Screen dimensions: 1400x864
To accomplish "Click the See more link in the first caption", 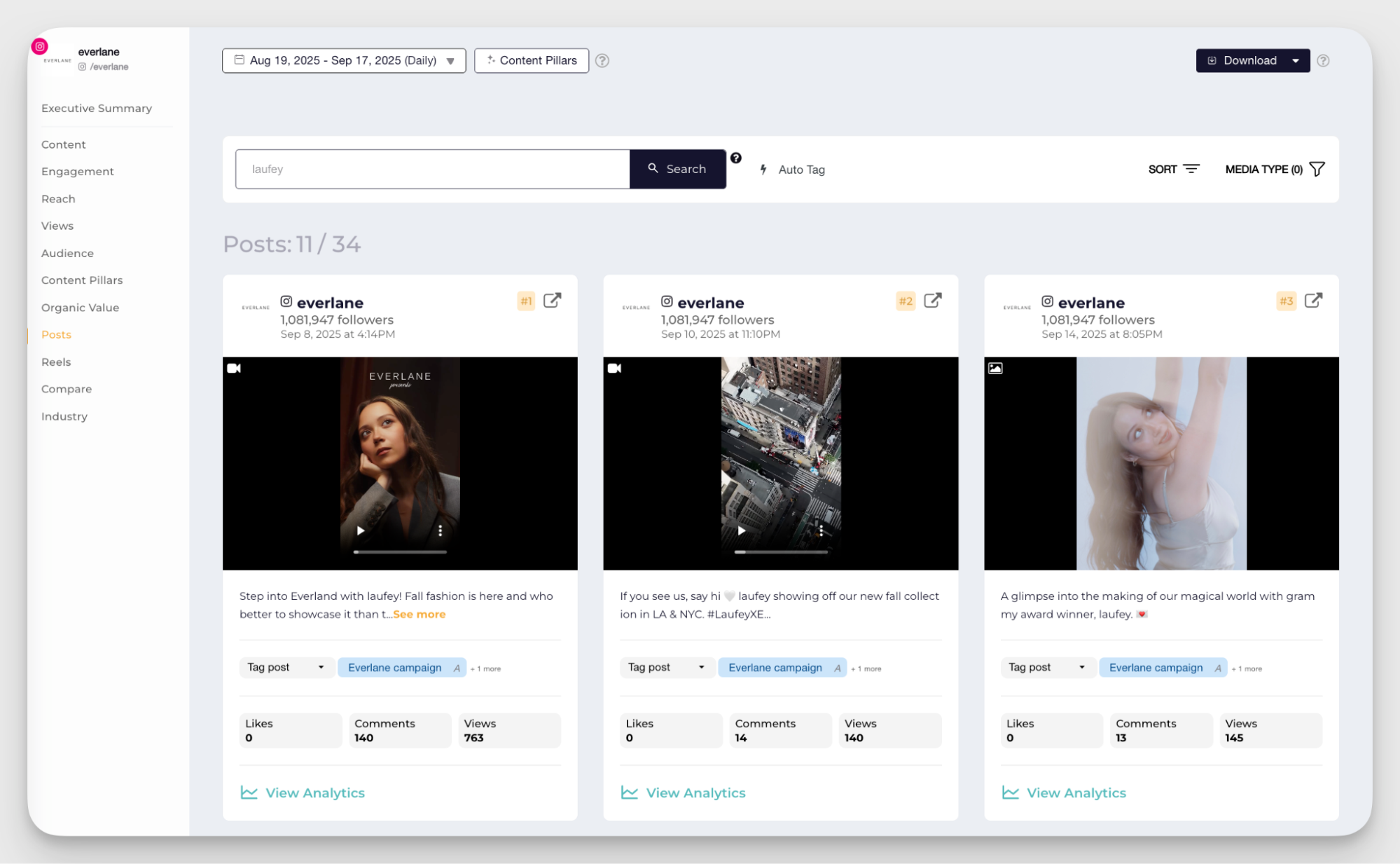I will [419, 614].
